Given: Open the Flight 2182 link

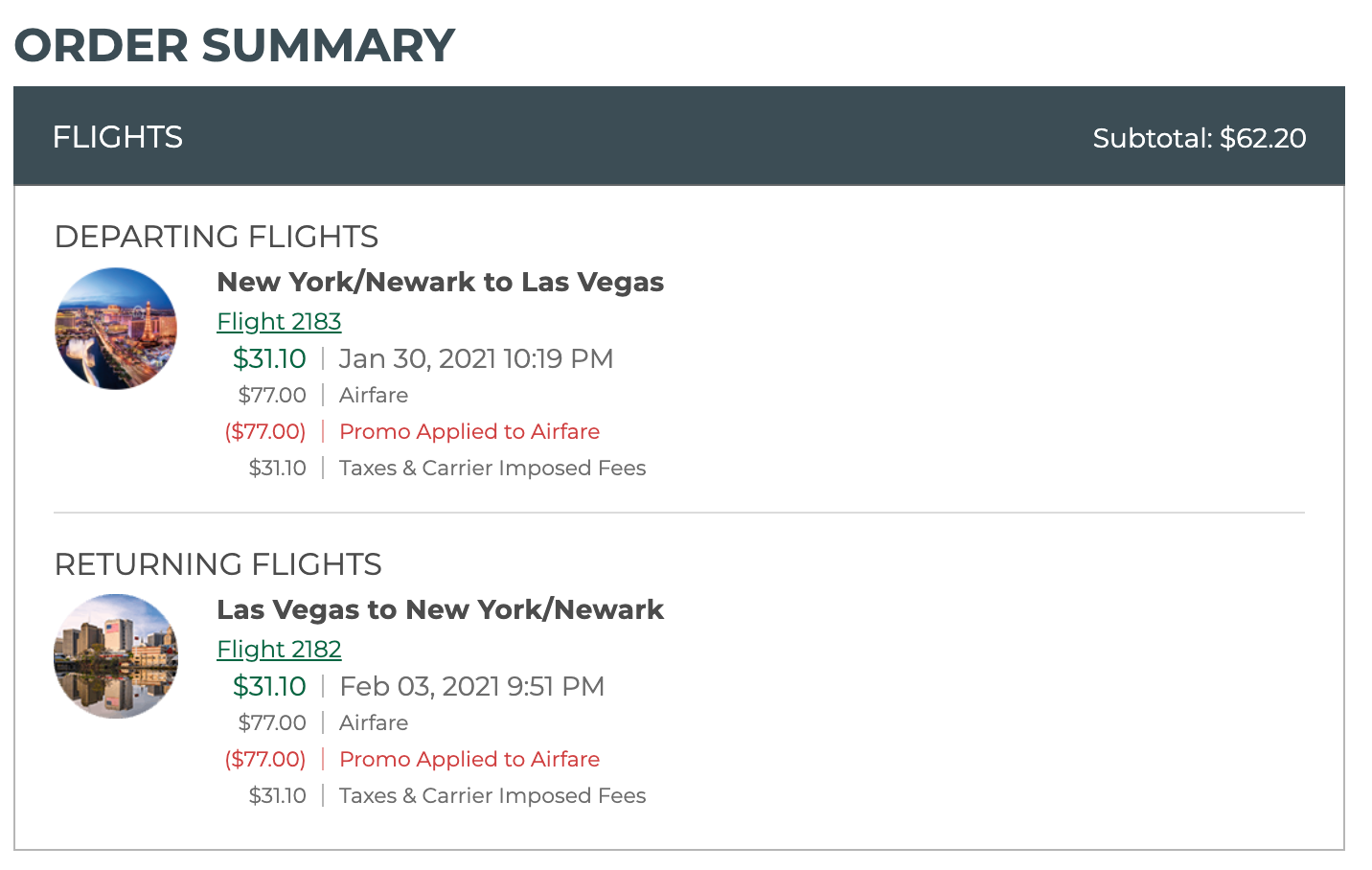Looking at the screenshot, I should [279, 650].
